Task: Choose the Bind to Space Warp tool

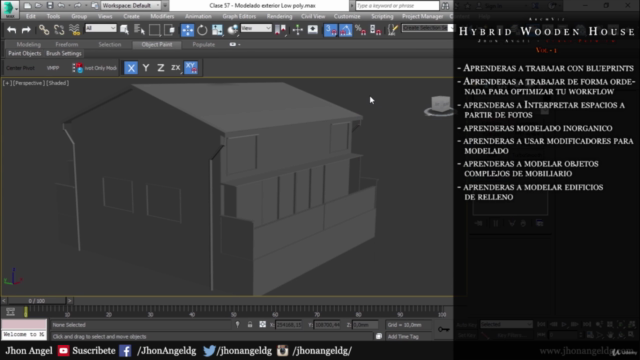Action: pos(74,30)
